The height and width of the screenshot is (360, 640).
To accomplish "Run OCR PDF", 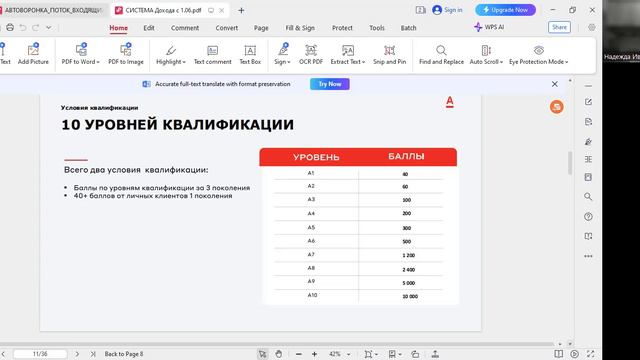I will [x=311, y=54].
